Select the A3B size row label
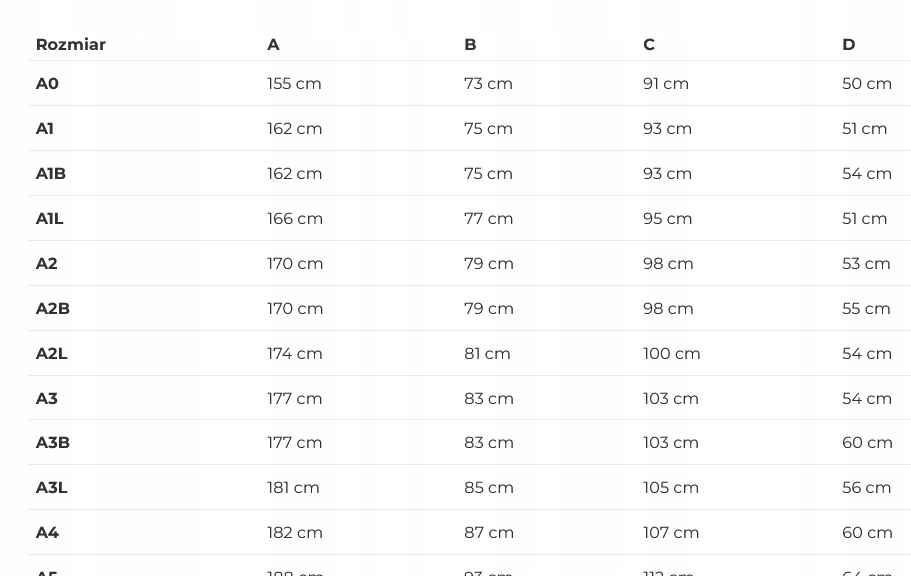Viewport: 911px width, 576px height. [x=53, y=442]
